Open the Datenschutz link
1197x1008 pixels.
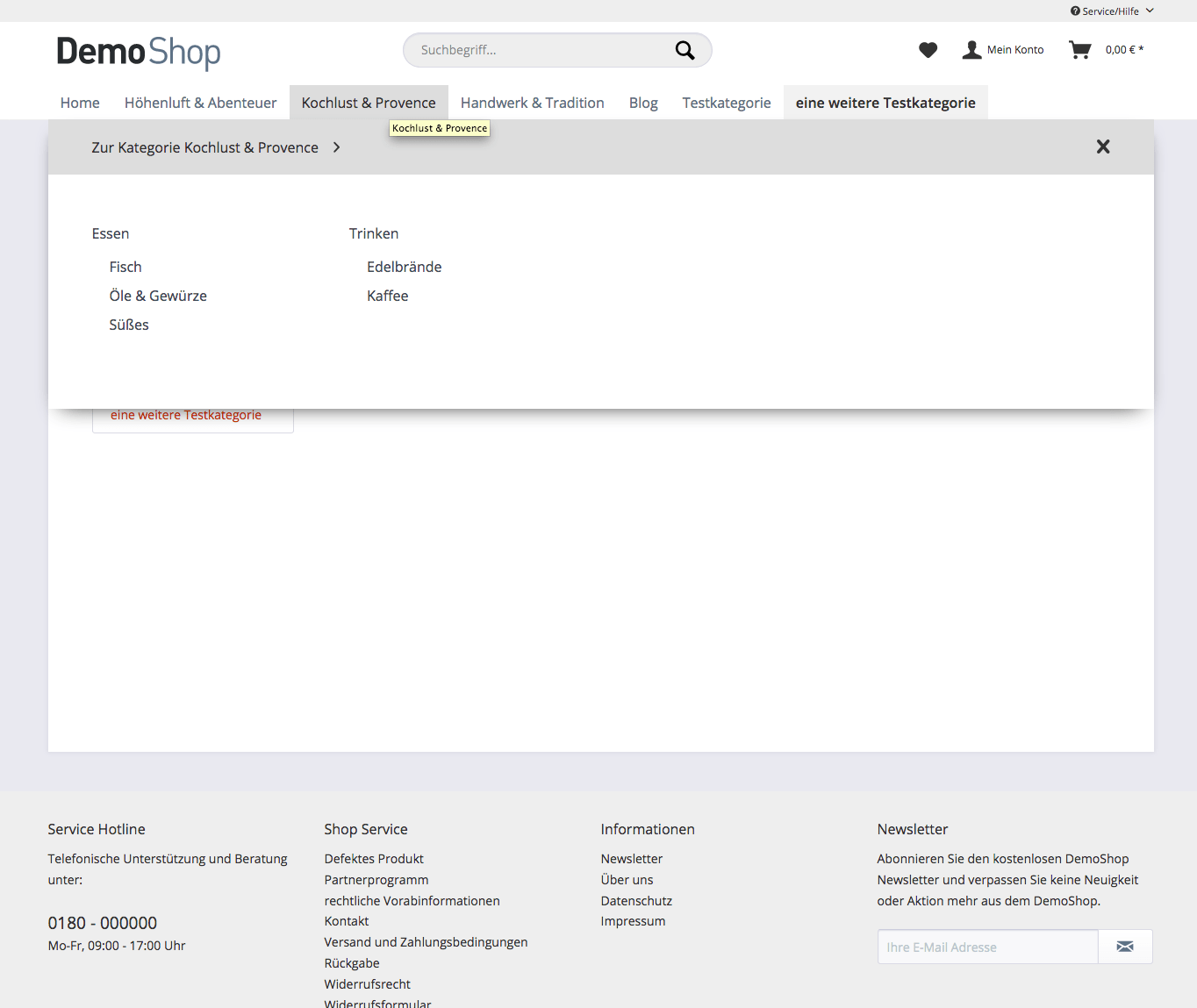tap(636, 901)
